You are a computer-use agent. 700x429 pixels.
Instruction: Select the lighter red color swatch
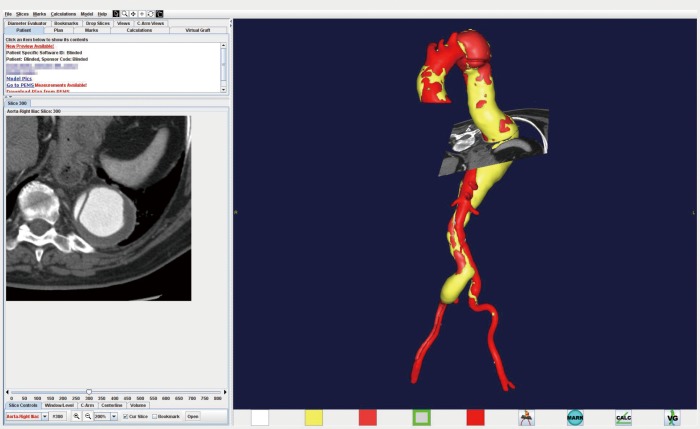pos(368,418)
